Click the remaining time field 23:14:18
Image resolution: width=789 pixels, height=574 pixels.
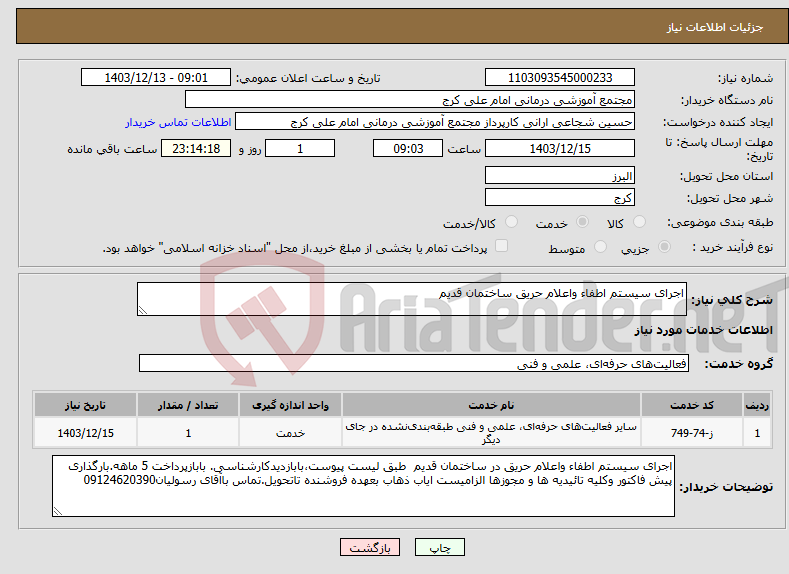196,148
